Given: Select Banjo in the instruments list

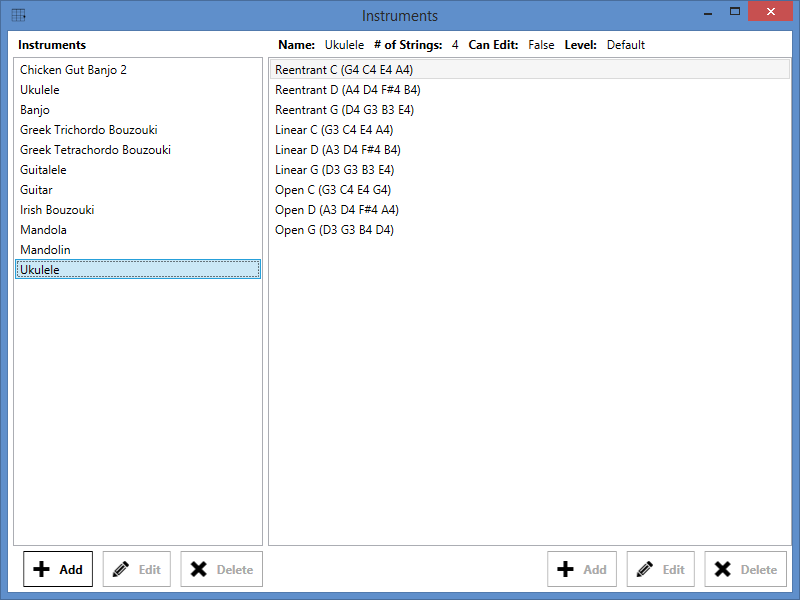Looking at the screenshot, I should 35,110.
